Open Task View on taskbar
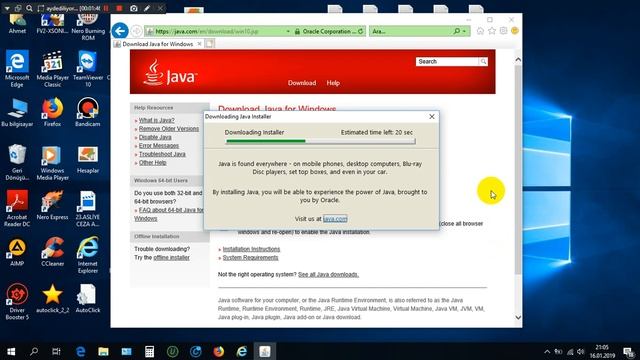Screen dimensions: 640x360 pyautogui.click(x=57, y=351)
